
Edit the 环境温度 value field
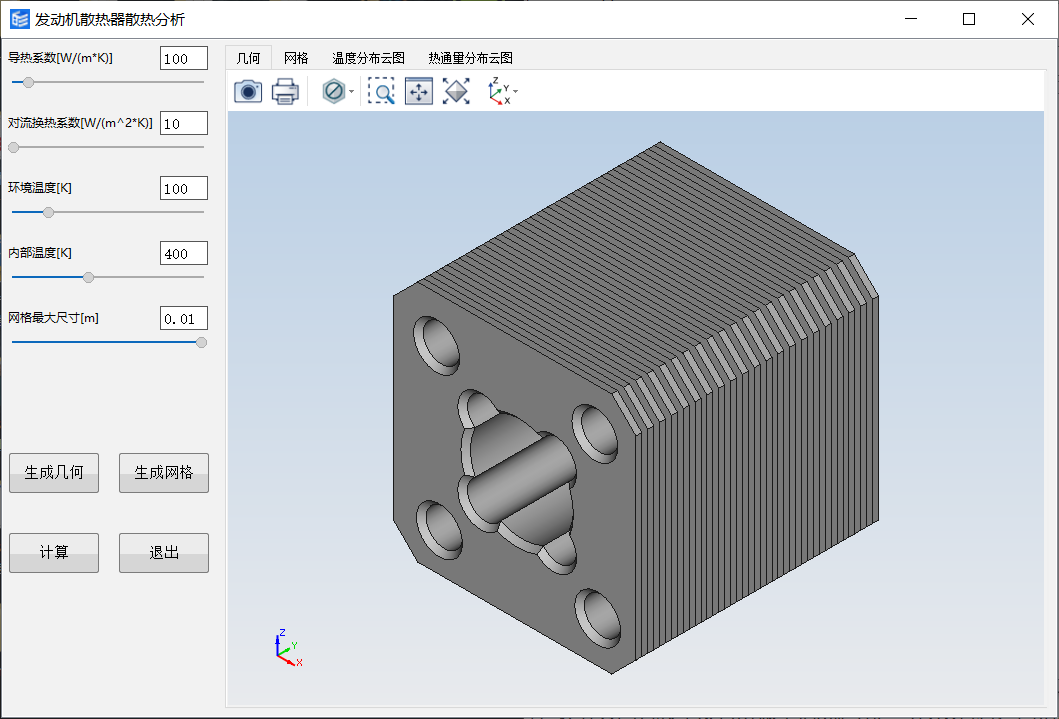[184, 188]
